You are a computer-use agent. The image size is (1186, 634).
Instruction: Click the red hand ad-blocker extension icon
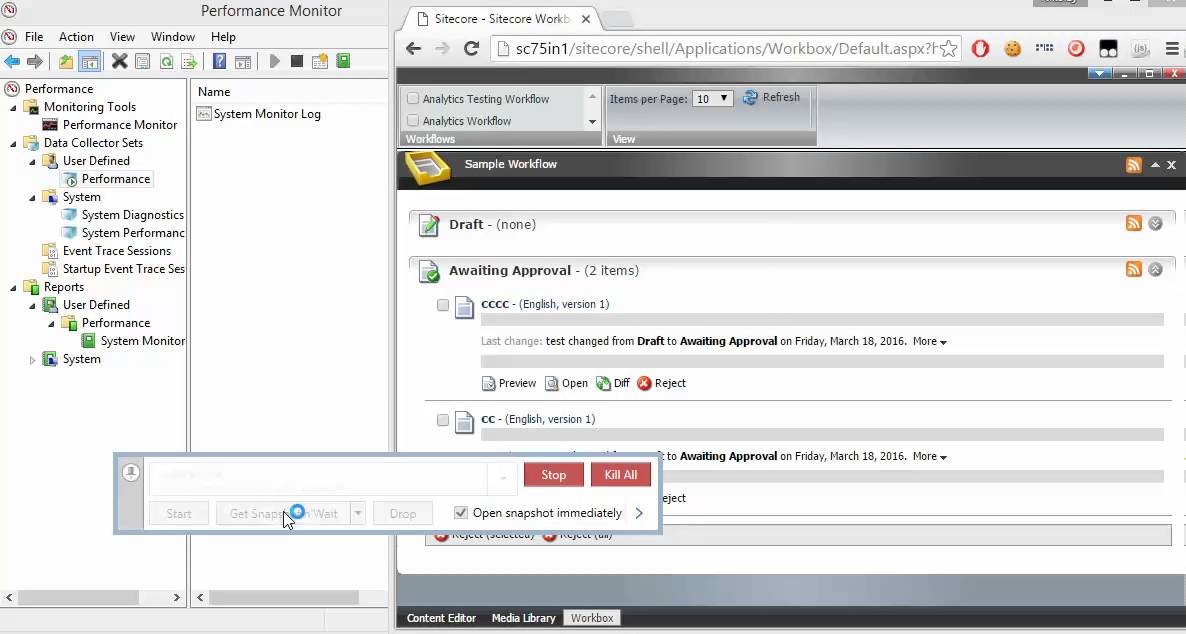tap(980, 48)
